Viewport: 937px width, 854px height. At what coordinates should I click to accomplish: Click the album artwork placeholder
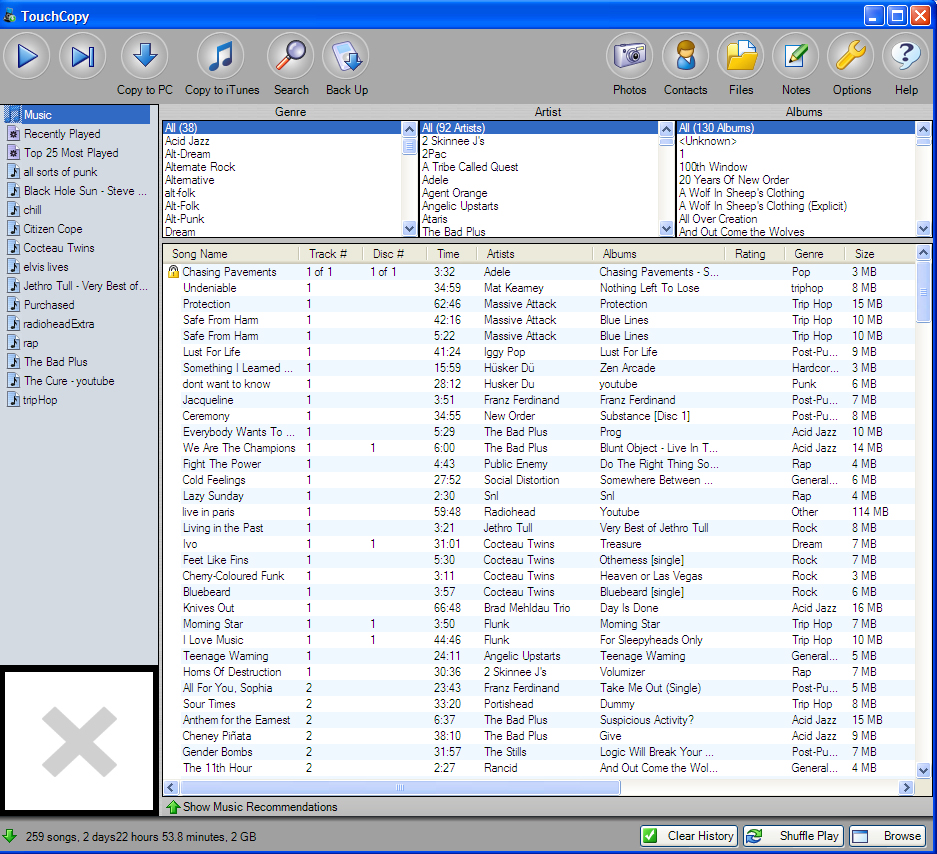(x=79, y=741)
